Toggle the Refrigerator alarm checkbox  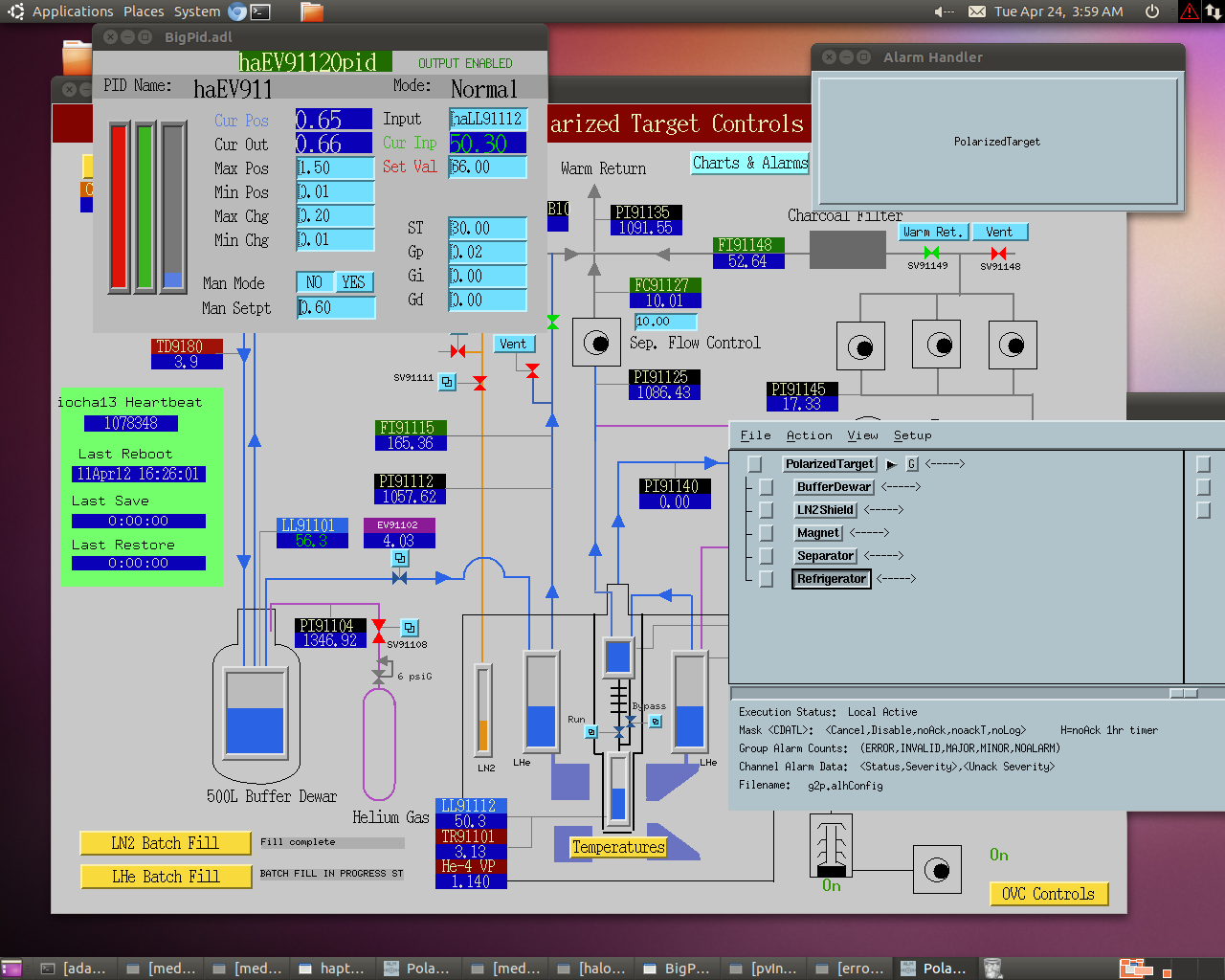(766, 579)
